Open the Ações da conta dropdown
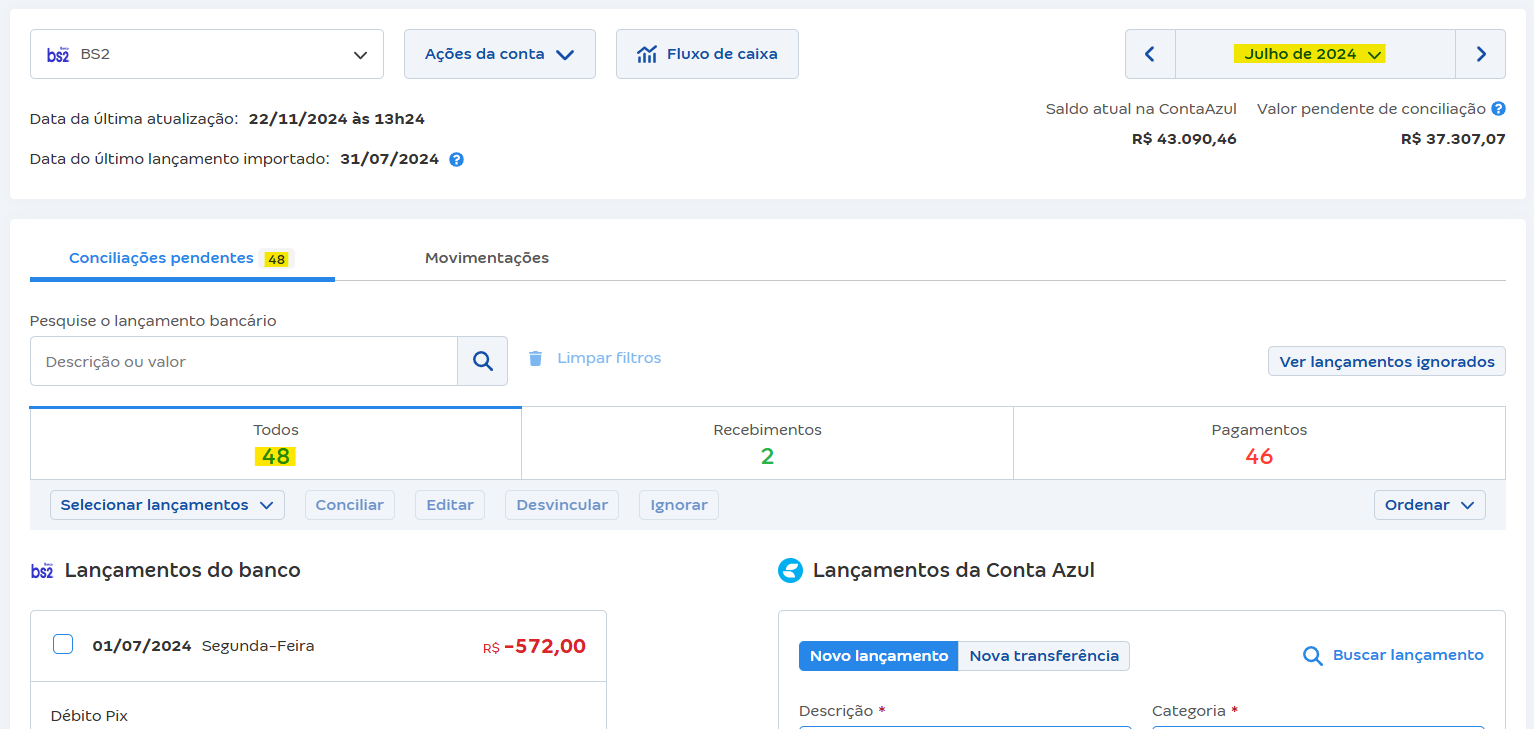The image size is (1534, 729). click(499, 53)
